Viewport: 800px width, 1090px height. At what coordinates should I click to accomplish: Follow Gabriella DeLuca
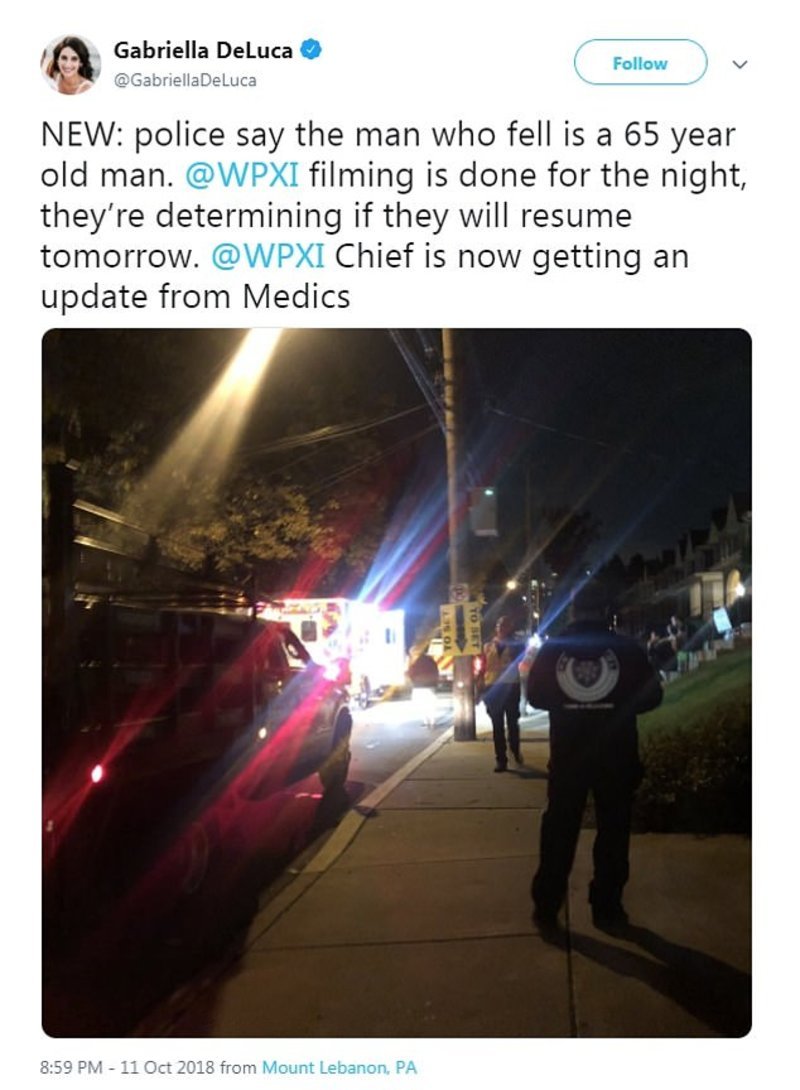(640, 63)
